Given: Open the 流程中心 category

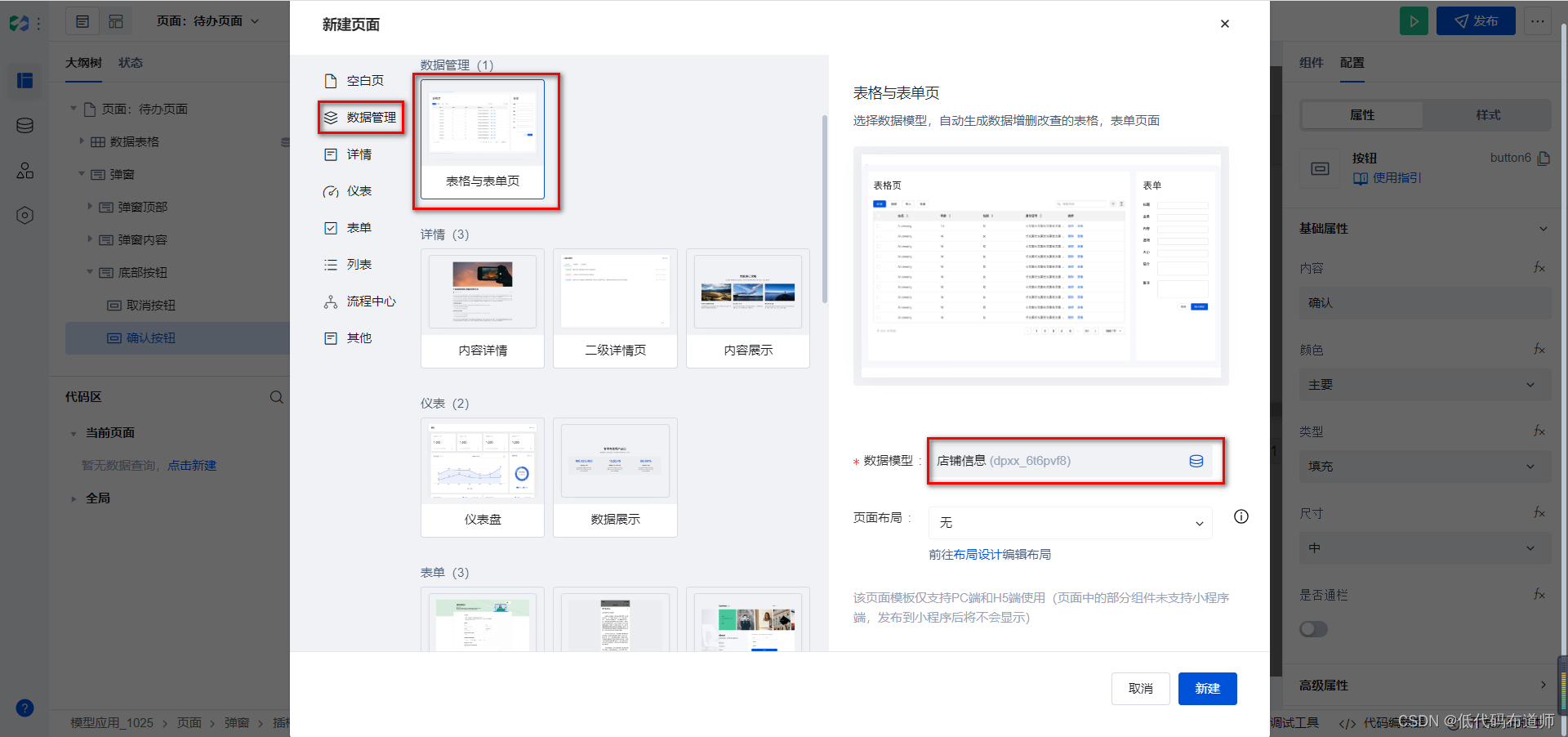Looking at the screenshot, I should tap(360, 301).
